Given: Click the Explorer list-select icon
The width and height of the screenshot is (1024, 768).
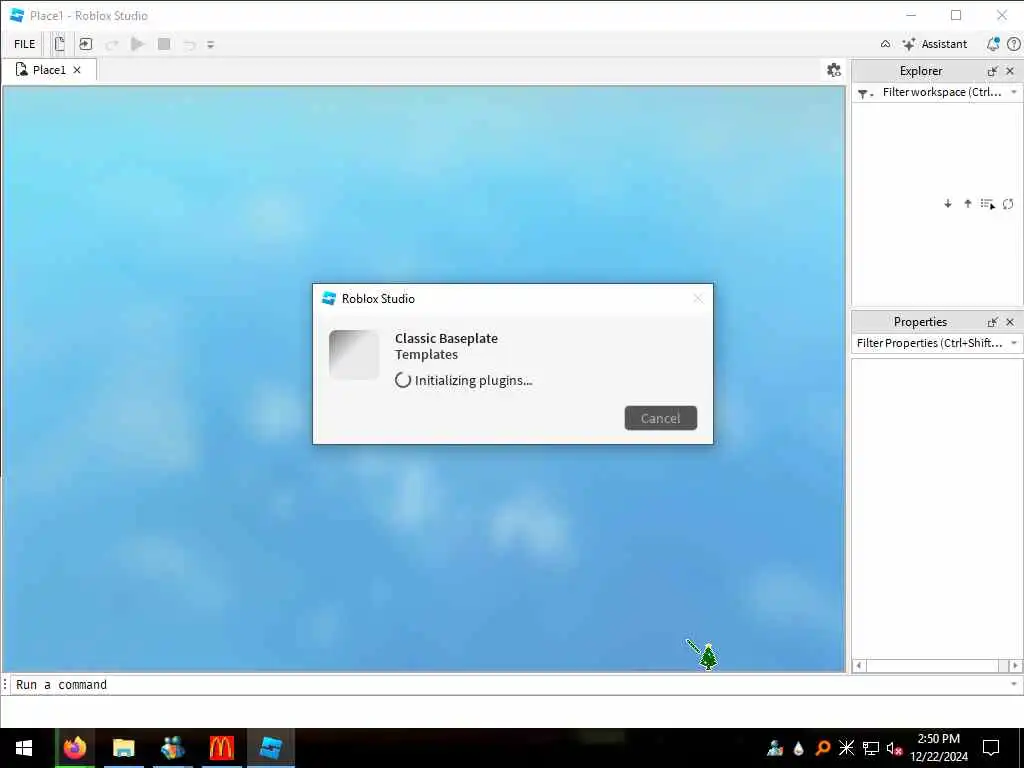Looking at the screenshot, I should pos(988,204).
